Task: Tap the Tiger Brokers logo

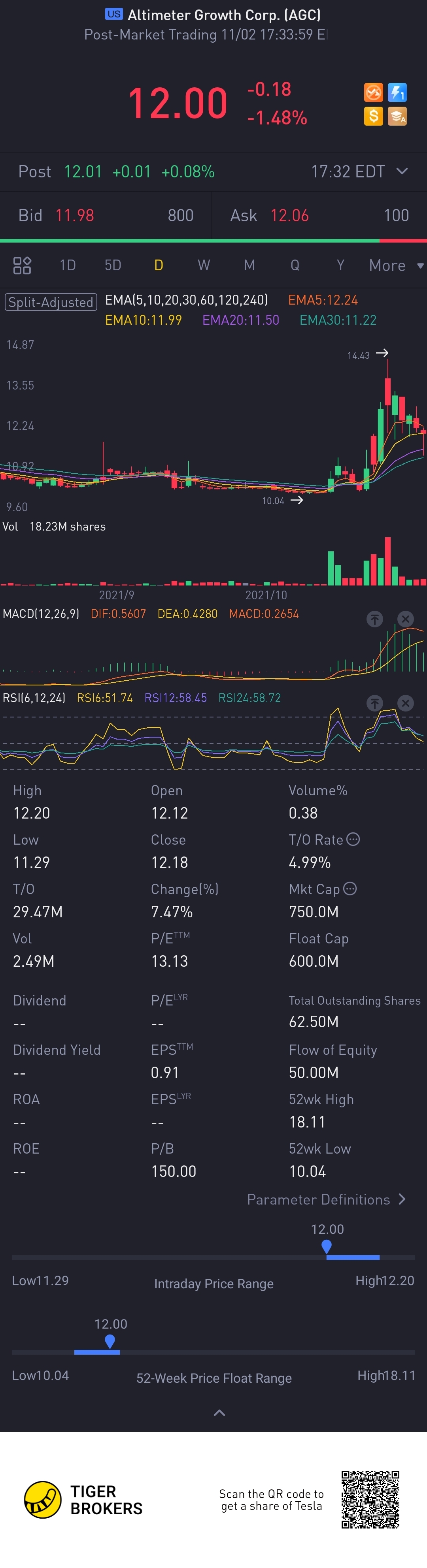Action: [83, 1500]
